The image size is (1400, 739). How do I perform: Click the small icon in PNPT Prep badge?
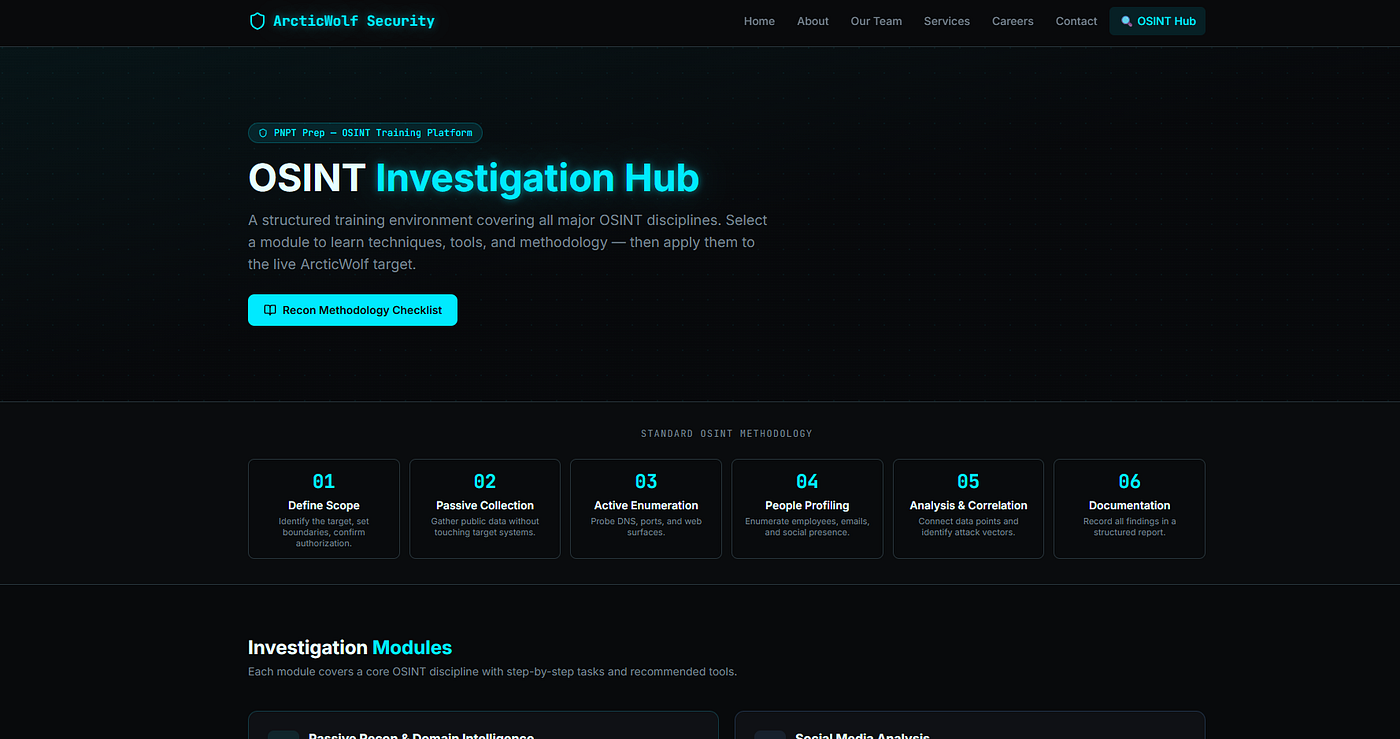[x=263, y=133]
